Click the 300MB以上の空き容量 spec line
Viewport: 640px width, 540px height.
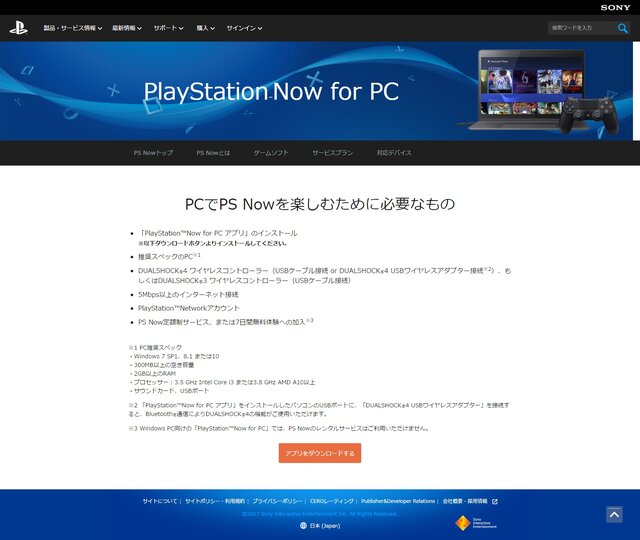pyautogui.click(x=162, y=365)
